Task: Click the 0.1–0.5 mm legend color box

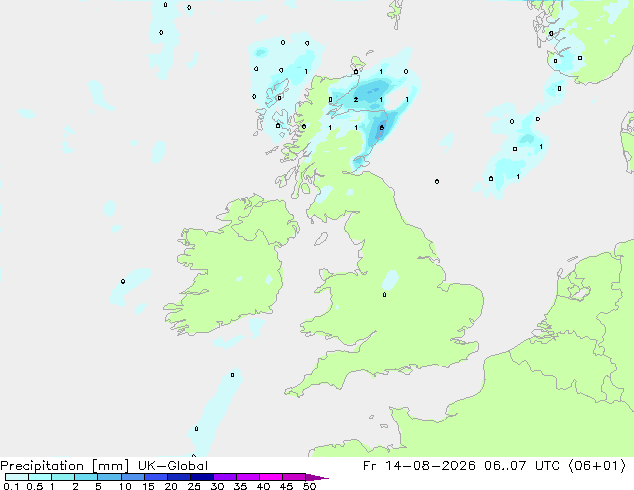Action: [x=17, y=477]
